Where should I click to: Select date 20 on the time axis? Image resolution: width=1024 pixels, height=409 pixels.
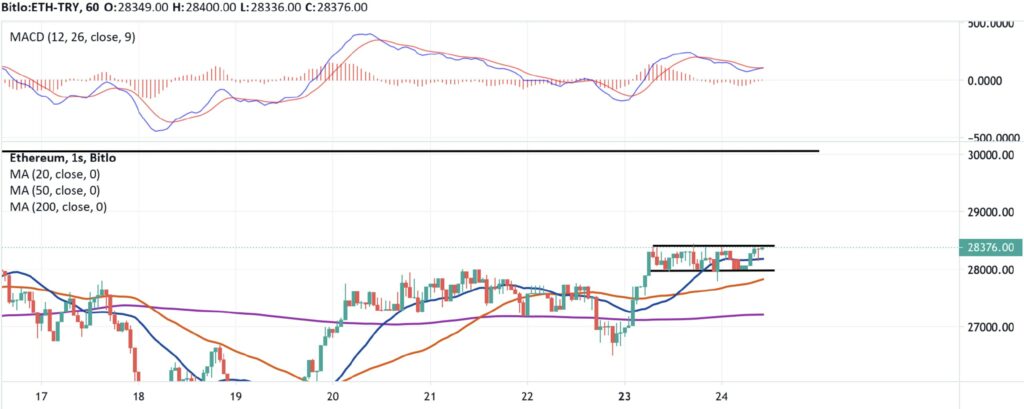pyautogui.click(x=332, y=397)
